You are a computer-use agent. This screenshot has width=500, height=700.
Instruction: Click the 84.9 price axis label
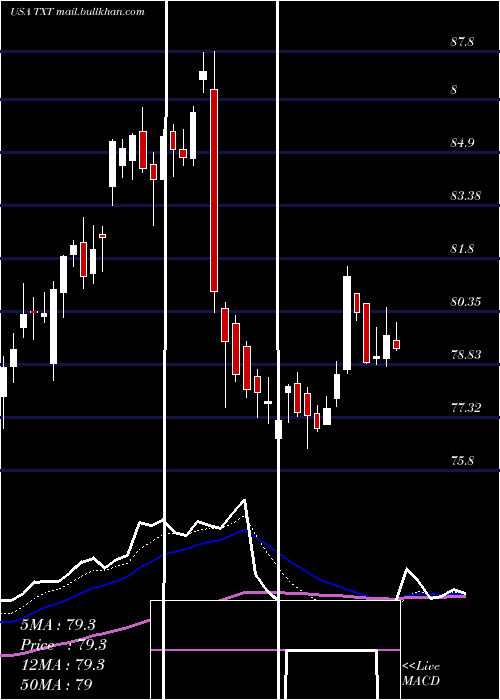click(462, 143)
